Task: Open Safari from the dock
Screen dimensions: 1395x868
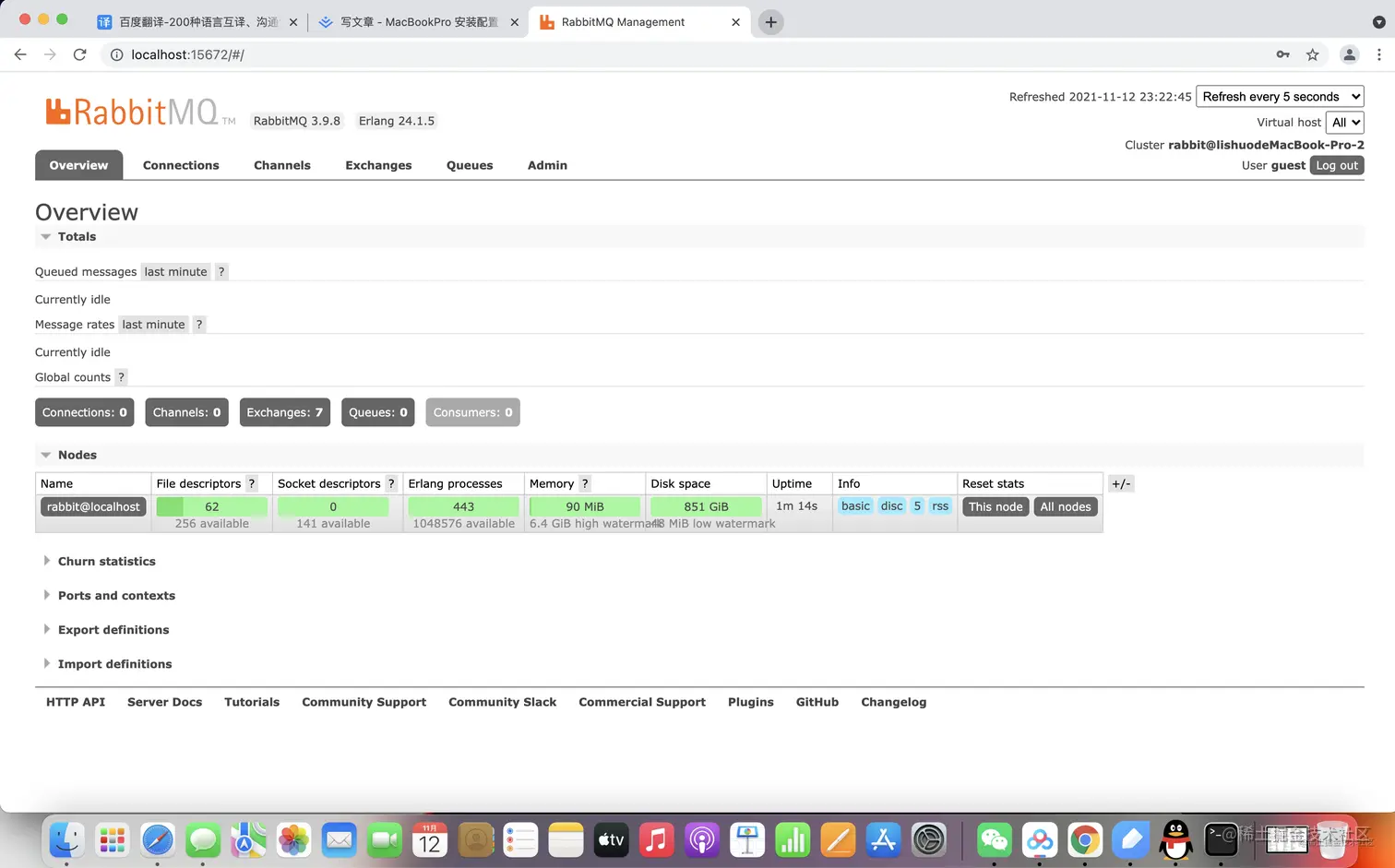Action: 158,839
